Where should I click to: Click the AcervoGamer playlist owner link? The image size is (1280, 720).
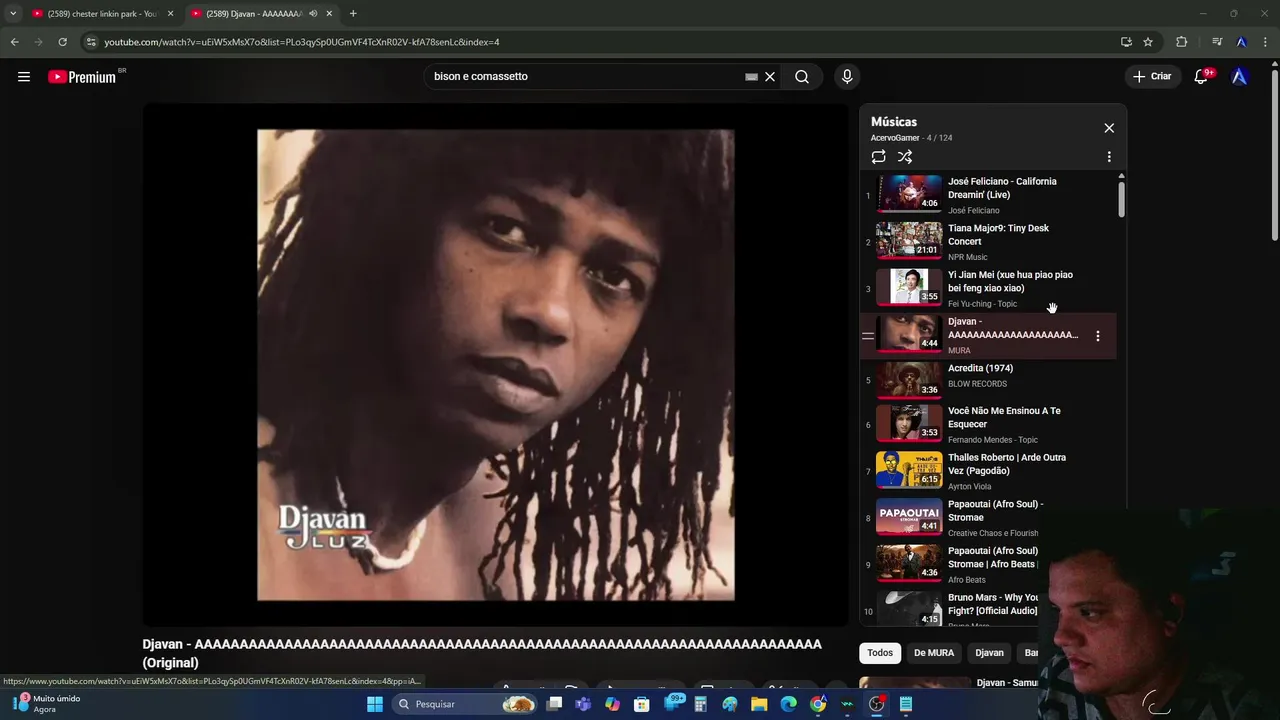(895, 138)
